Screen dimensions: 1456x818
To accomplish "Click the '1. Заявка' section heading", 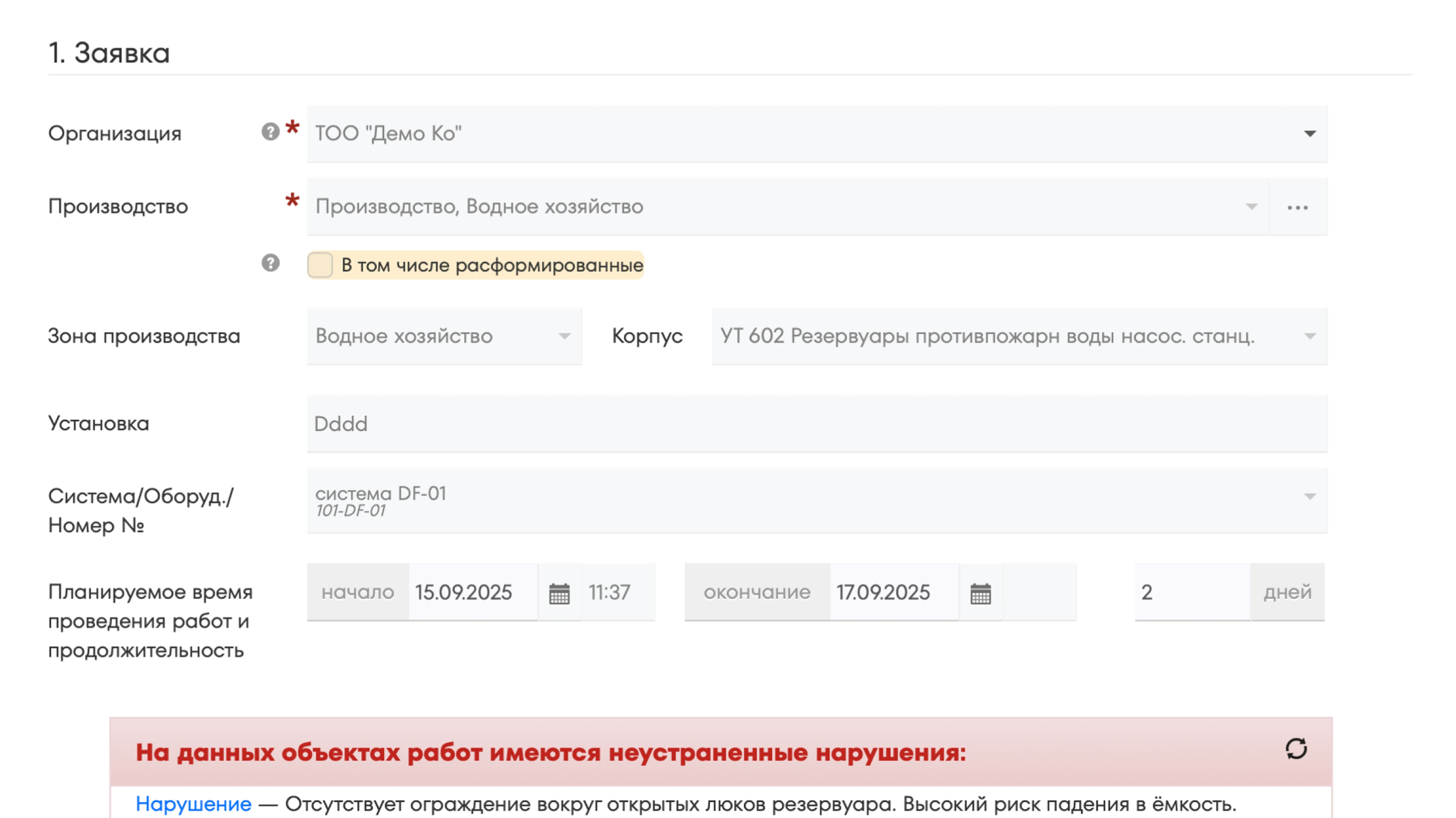I will point(109,53).
